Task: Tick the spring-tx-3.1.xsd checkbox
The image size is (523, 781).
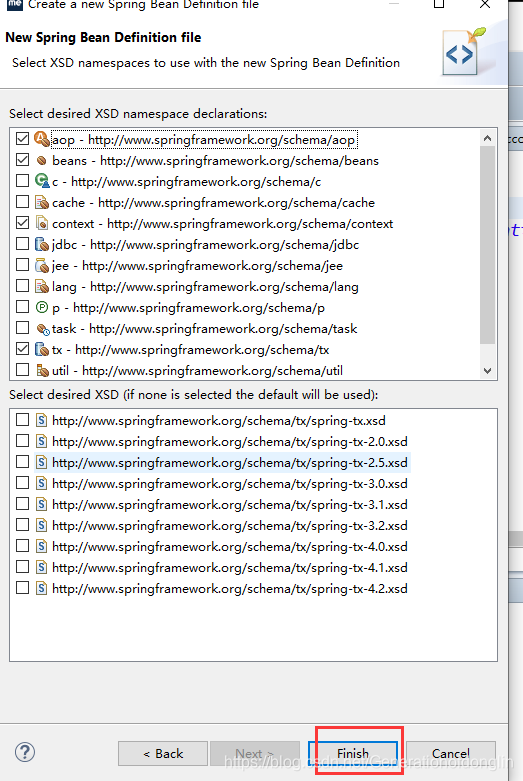Action: coord(22,504)
